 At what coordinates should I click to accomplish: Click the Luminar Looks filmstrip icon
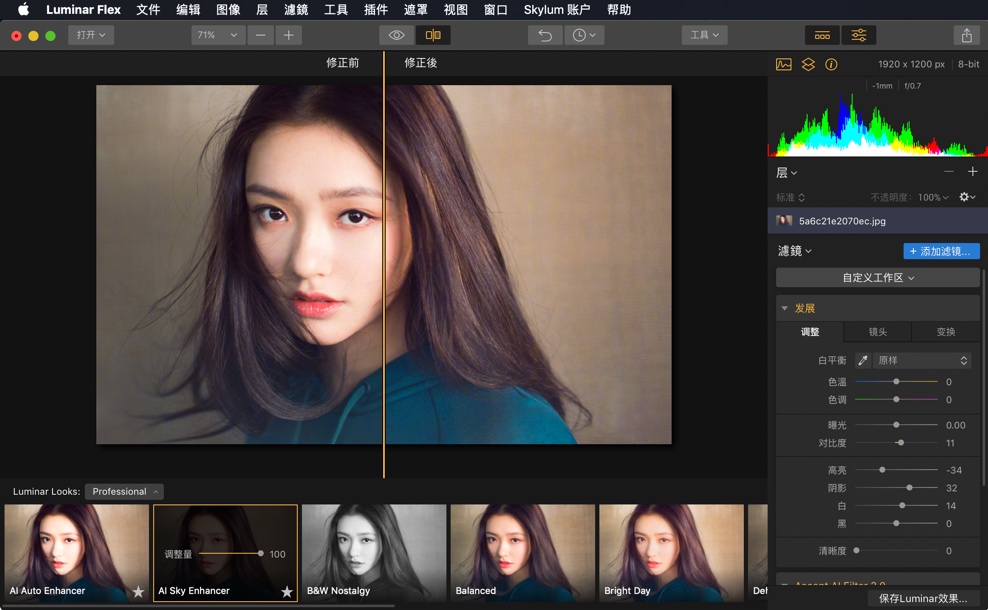coord(822,34)
